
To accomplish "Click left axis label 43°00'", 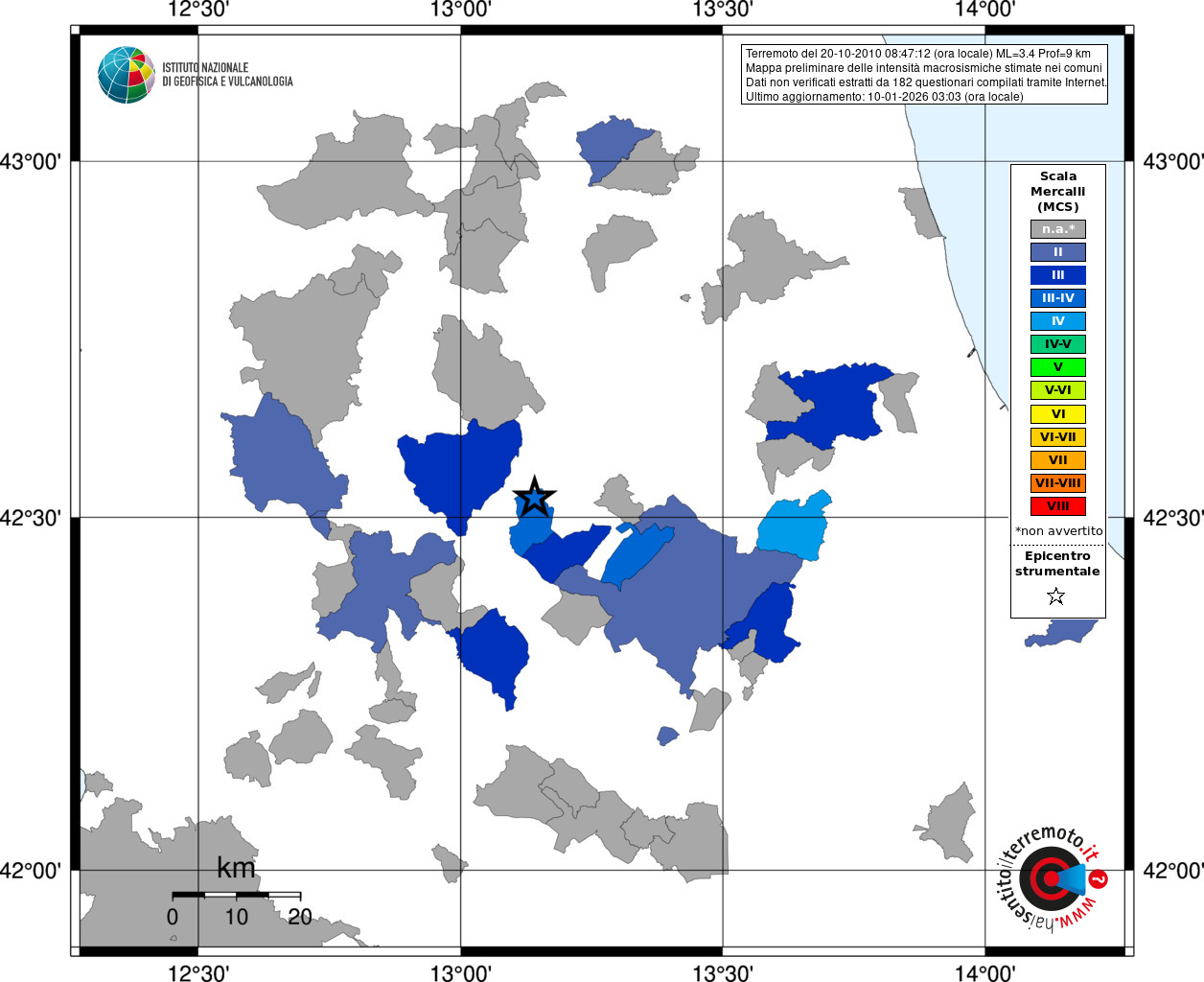I will point(30,161).
